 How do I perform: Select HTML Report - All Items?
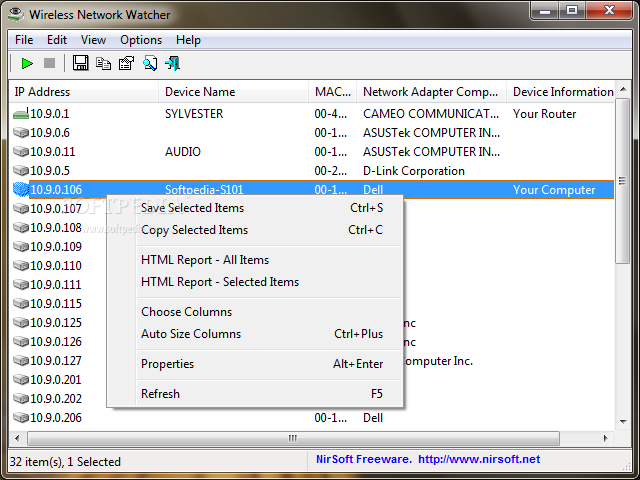pyautogui.click(x=204, y=260)
